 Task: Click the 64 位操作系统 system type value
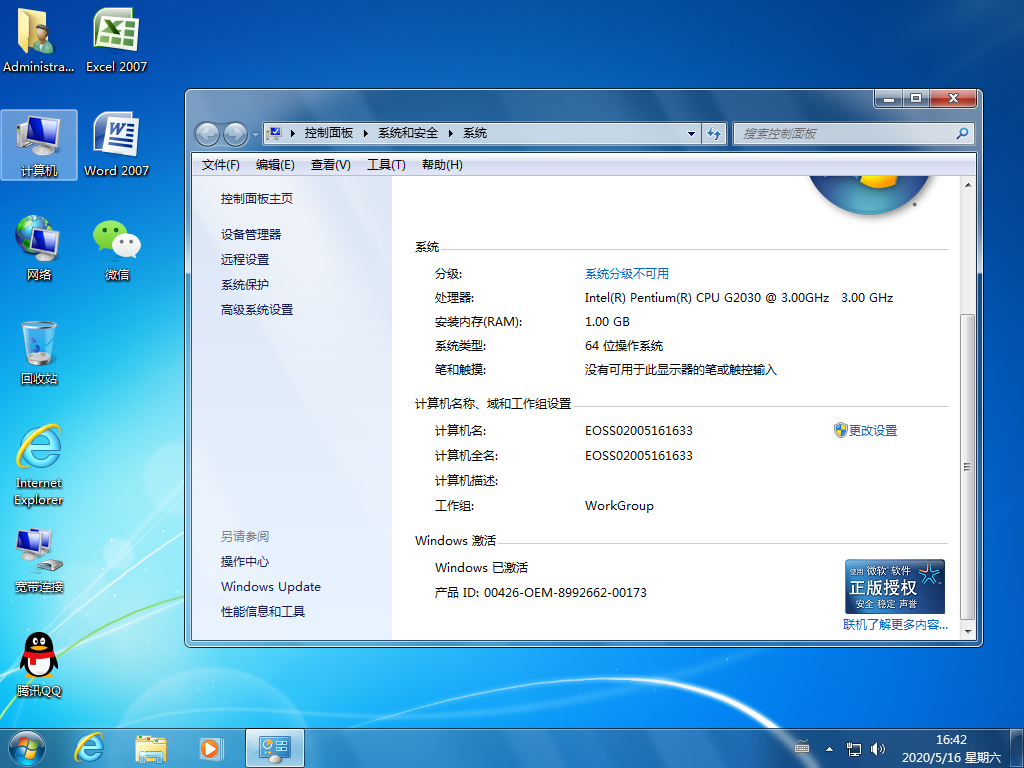tap(624, 346)
